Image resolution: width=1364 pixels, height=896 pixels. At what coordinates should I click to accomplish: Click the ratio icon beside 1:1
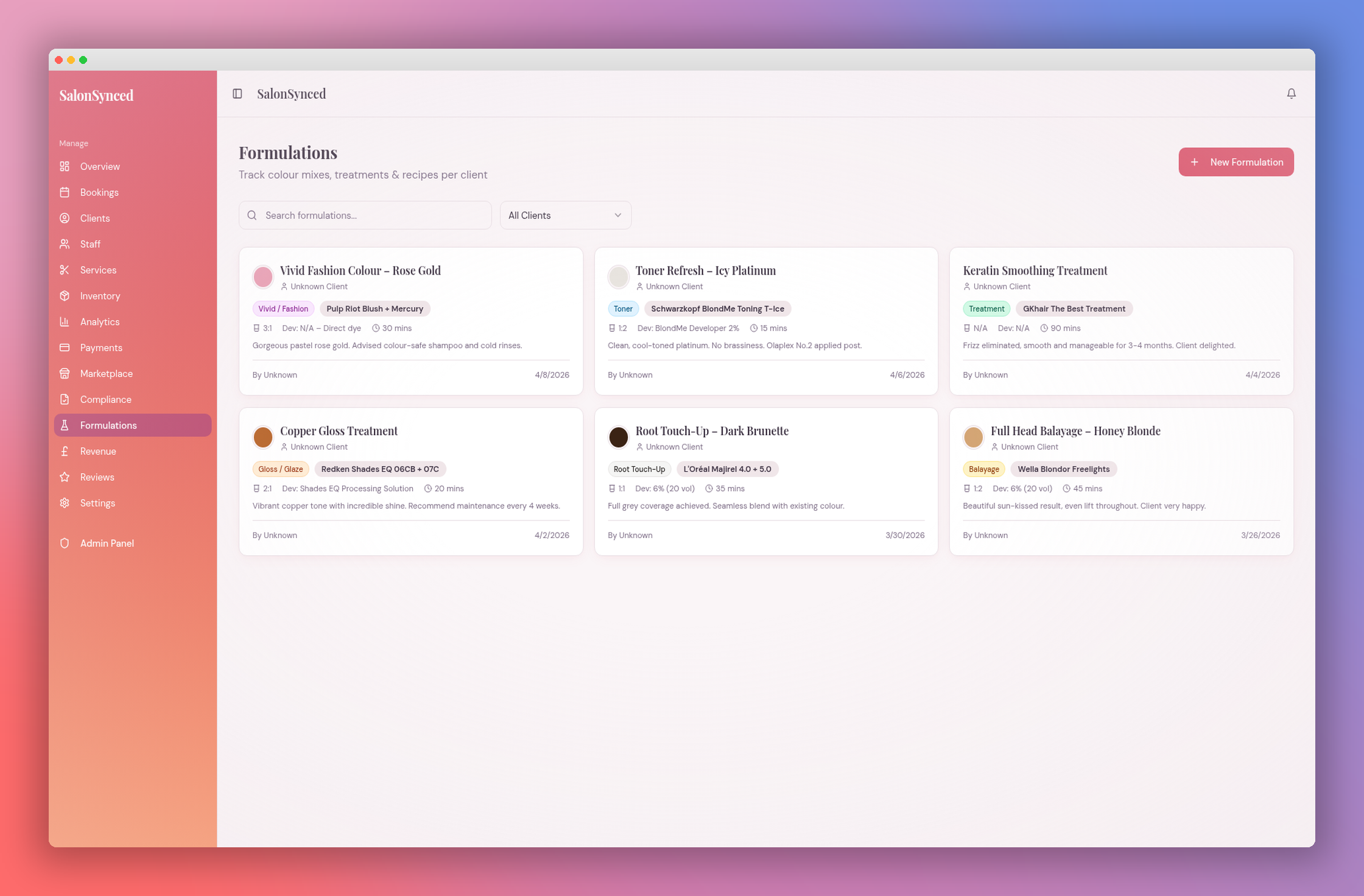(612, 489)
